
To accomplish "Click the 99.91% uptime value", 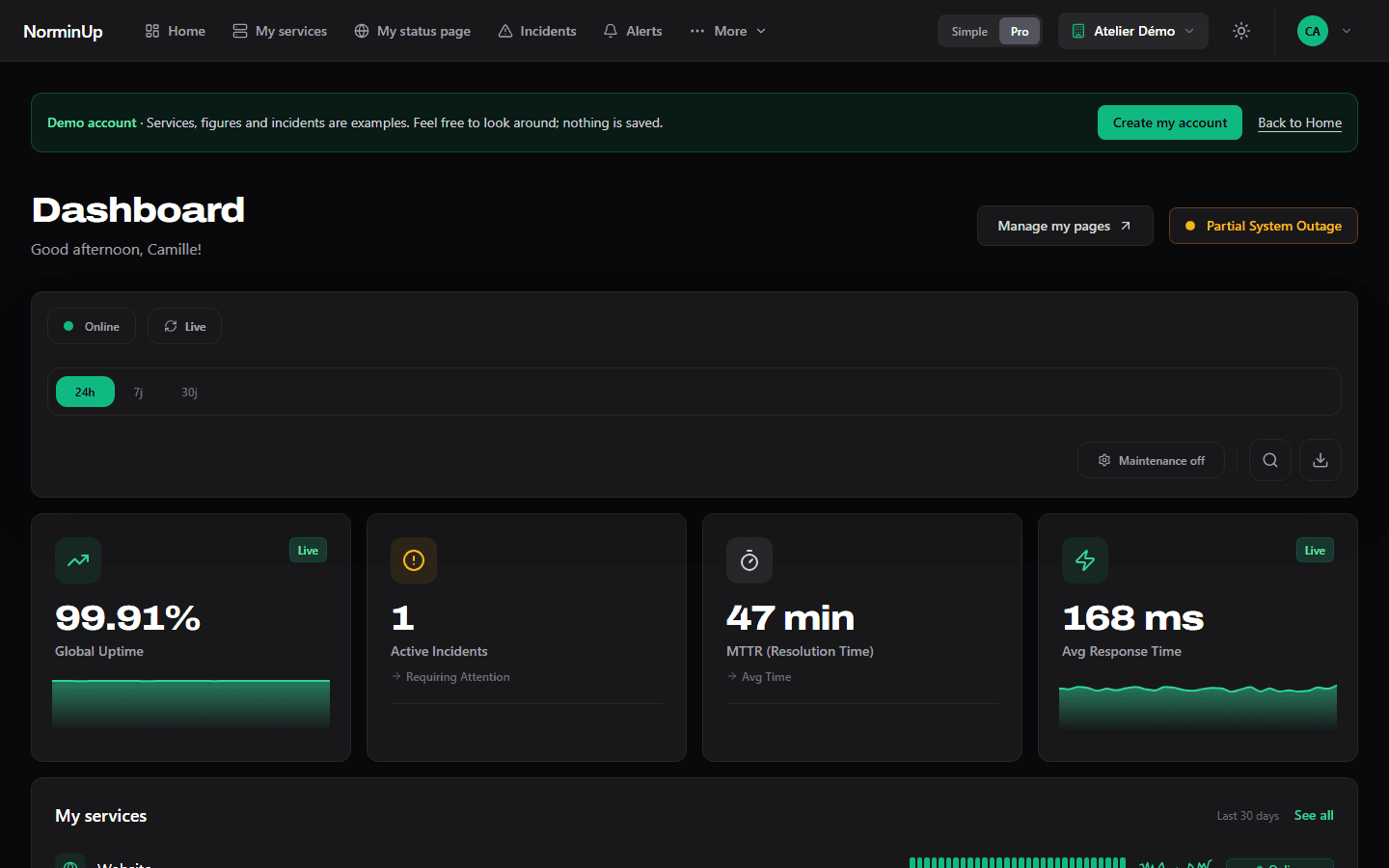I will point(127,617).
